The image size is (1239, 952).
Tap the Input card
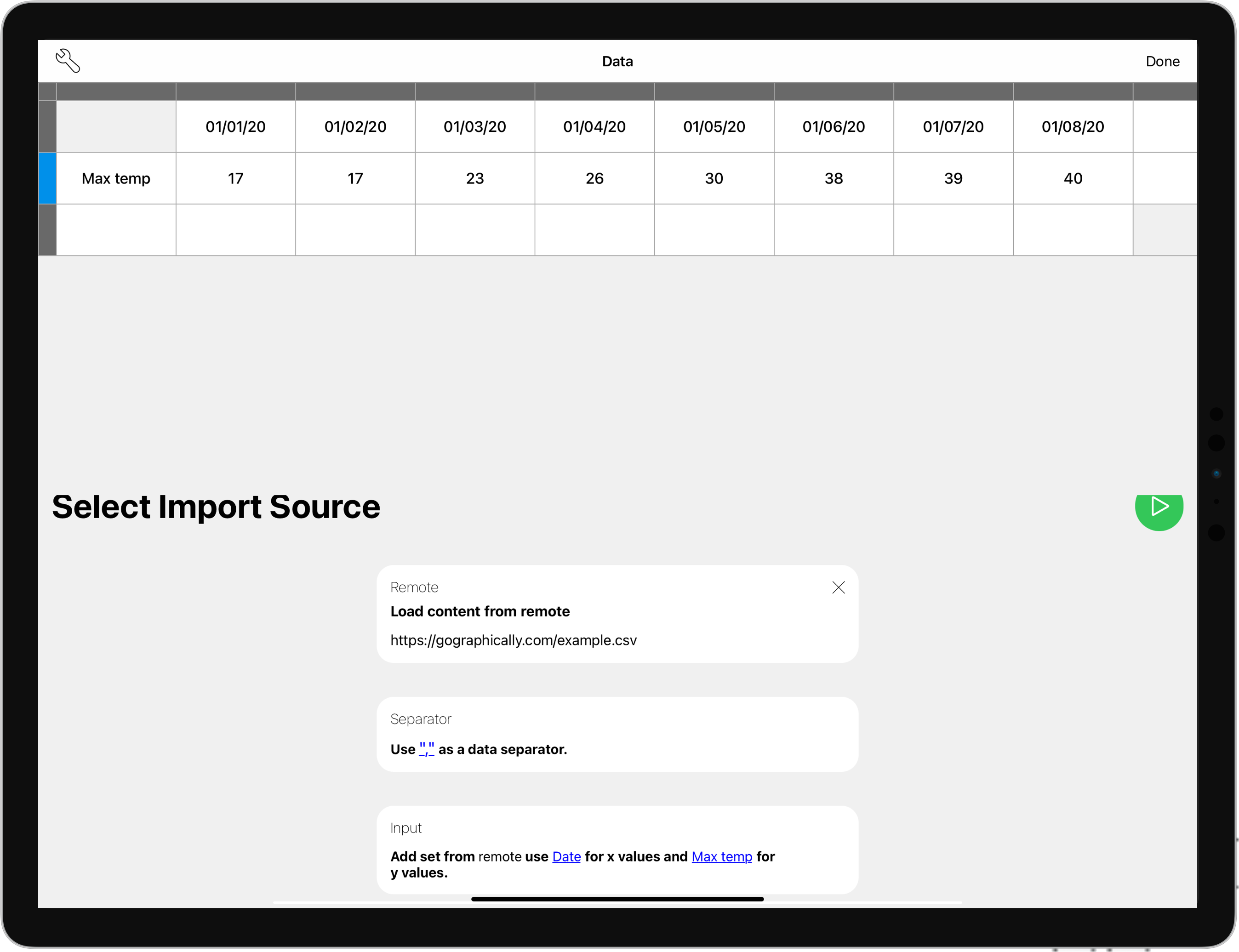(617, 849)
